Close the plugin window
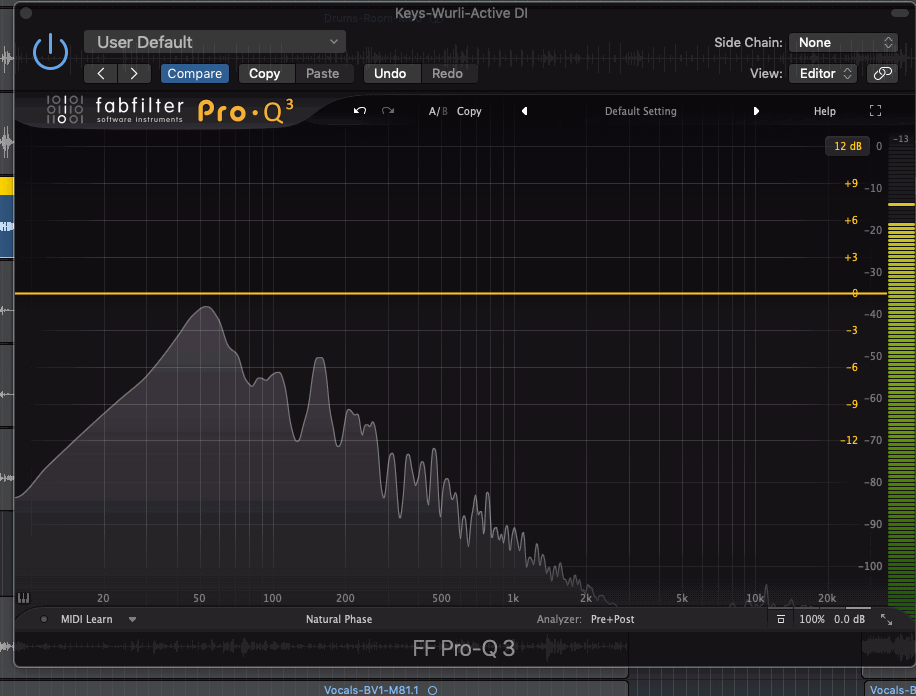 coord(26,13)
